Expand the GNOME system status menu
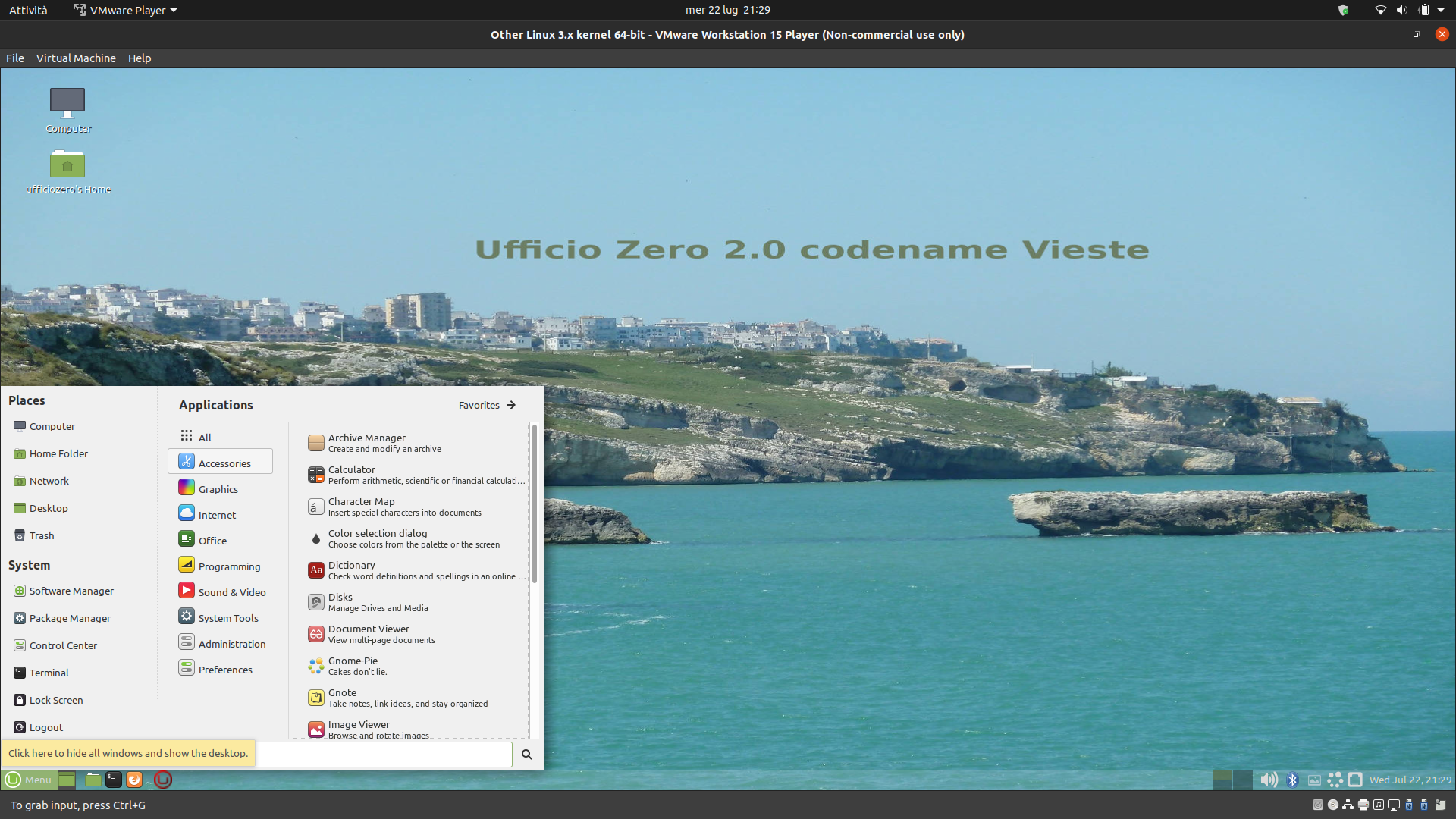 pyautogui.click(x=1440, y=10)
